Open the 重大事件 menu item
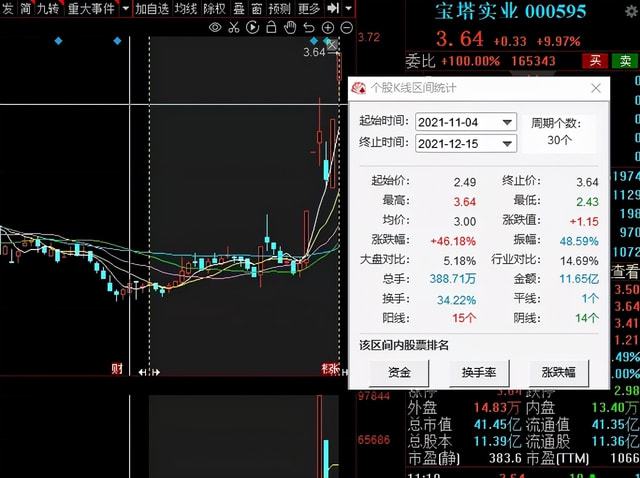This screenshot has width=640, height=478. pos(91,8)
